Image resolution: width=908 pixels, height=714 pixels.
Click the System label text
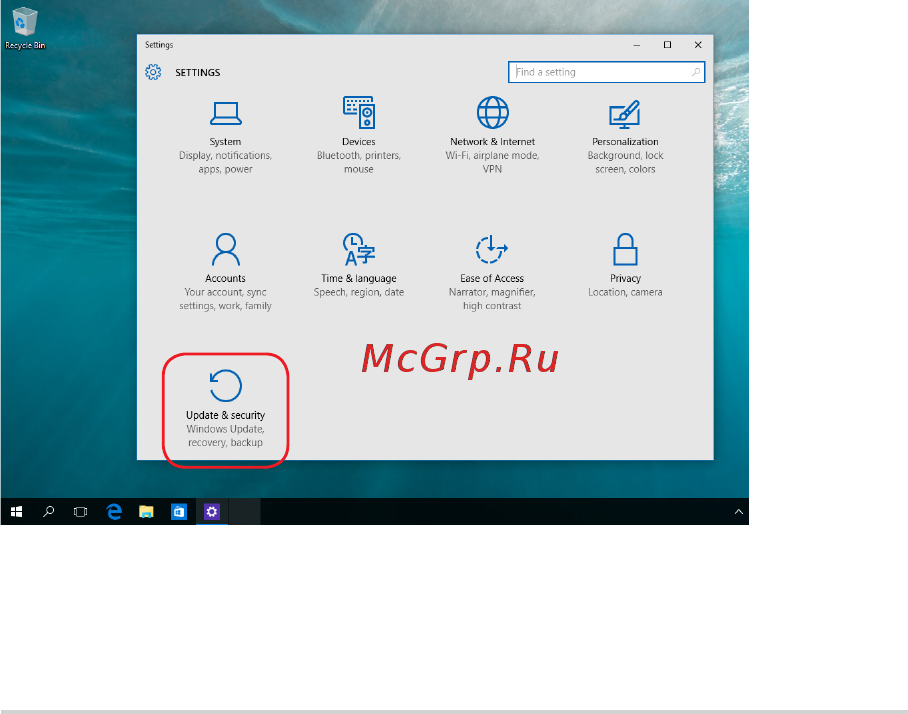click(x=225, y=142)
